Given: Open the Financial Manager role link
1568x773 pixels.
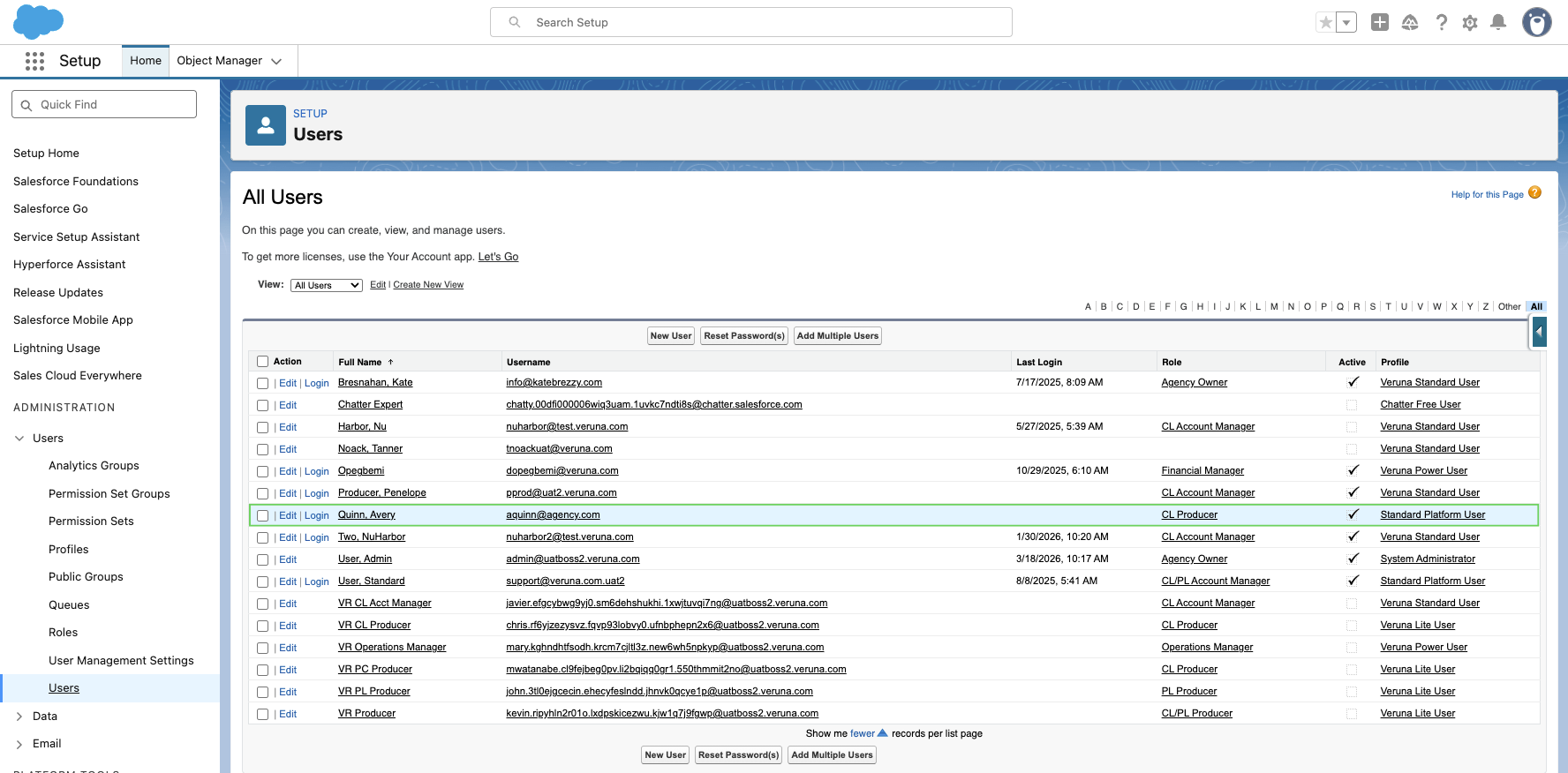Looking at the screenshot, I should coord(1202,470).
